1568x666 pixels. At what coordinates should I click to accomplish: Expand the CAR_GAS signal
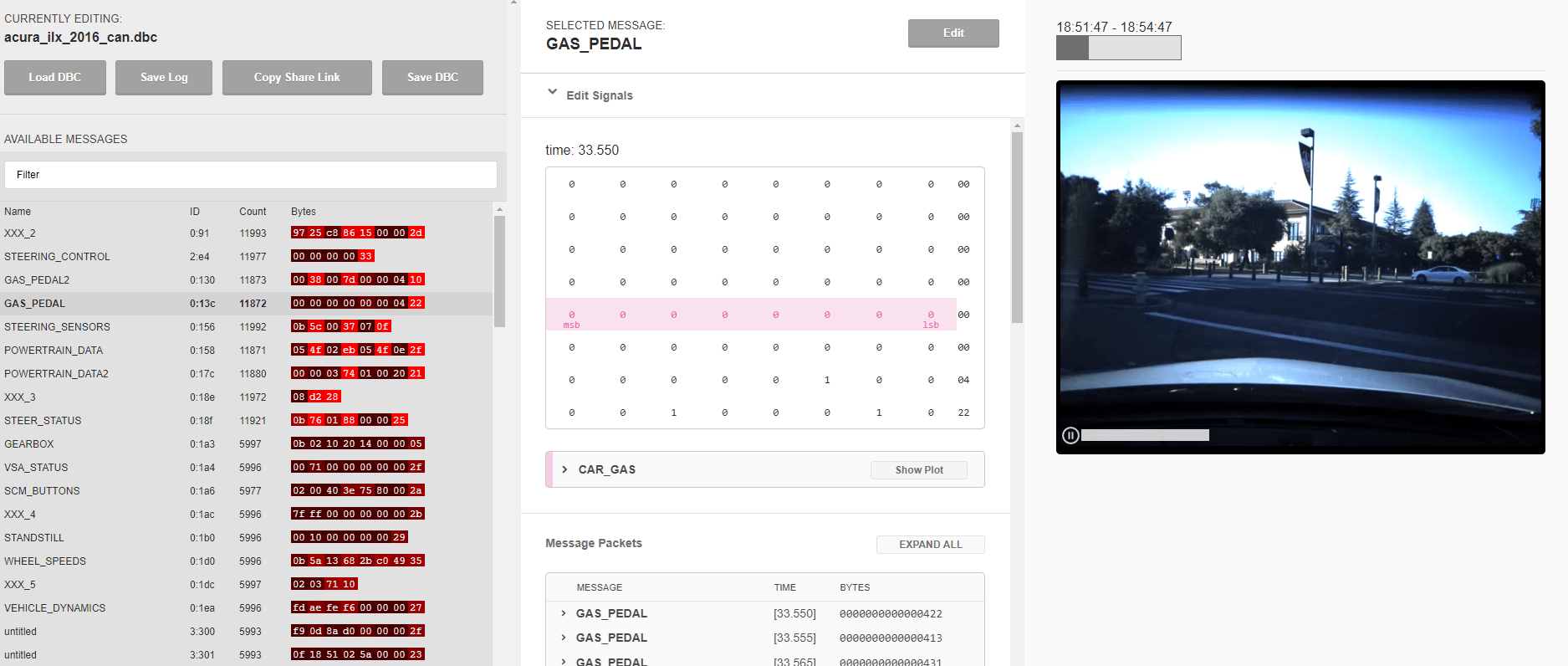(x=565, y=469)
